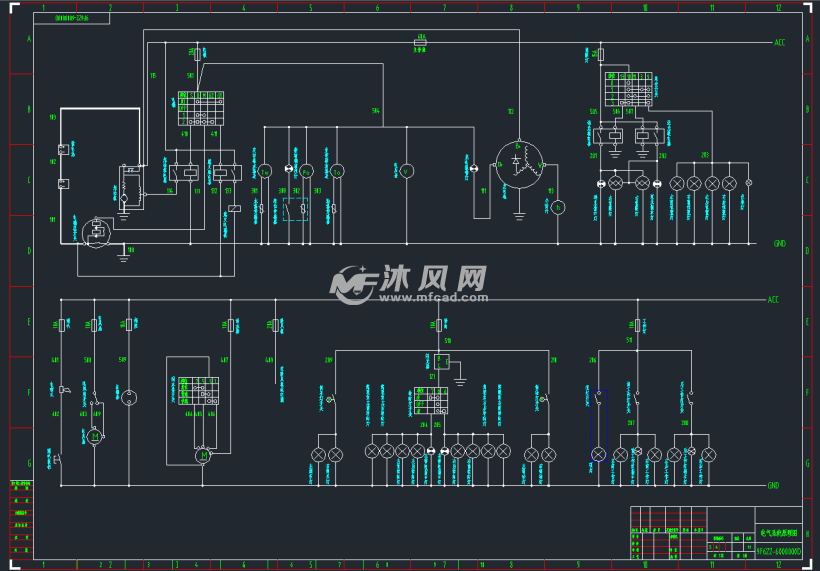Select wire number label 115

point(153,76)
